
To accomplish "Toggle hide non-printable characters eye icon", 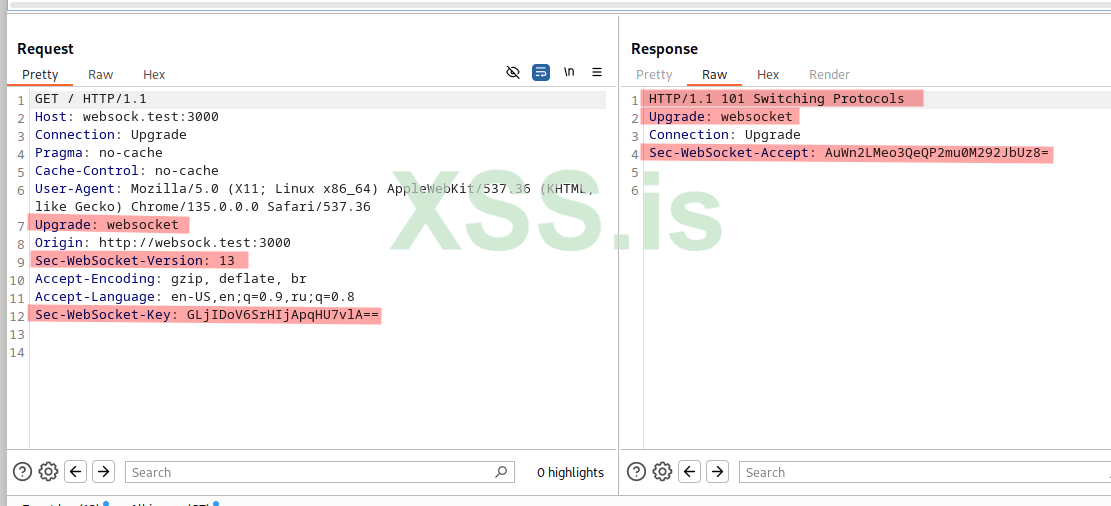I will [513, 72].
